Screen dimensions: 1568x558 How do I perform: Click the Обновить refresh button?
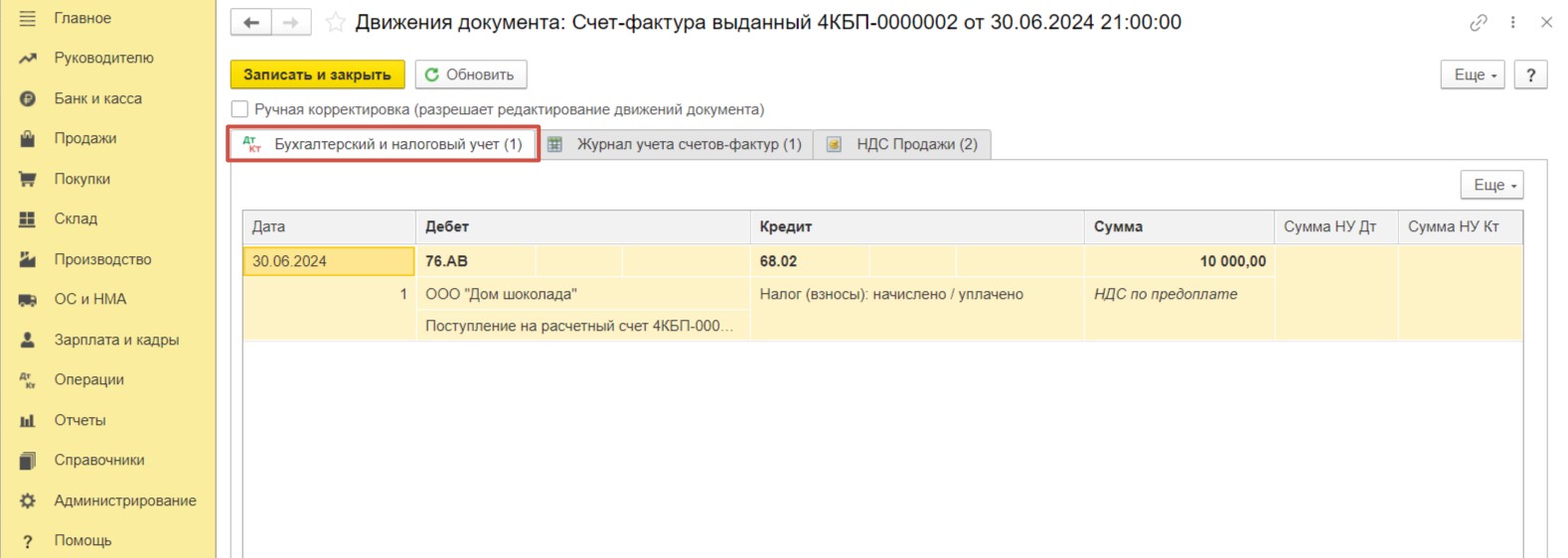tap(471, 74)
